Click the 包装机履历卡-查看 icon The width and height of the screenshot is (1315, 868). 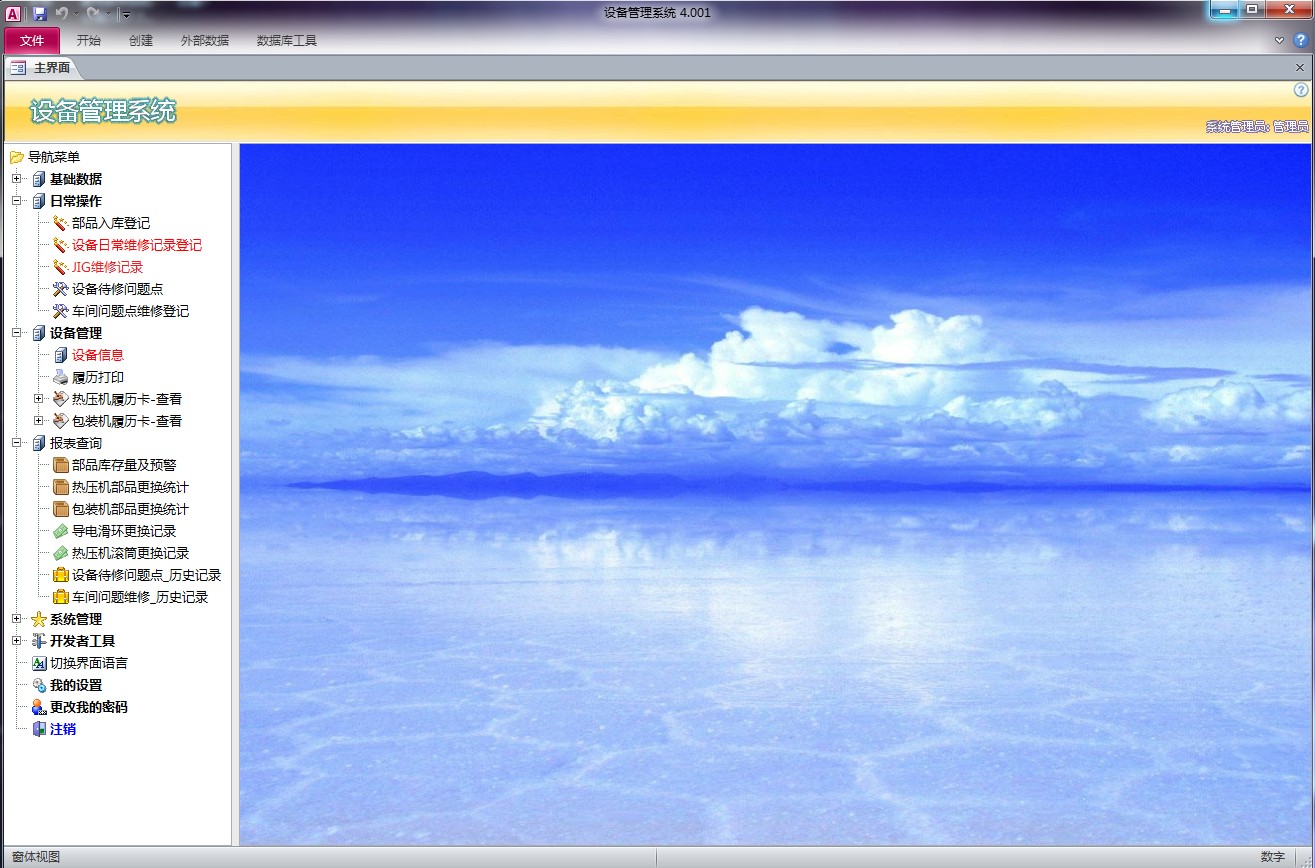click(61, 421)
